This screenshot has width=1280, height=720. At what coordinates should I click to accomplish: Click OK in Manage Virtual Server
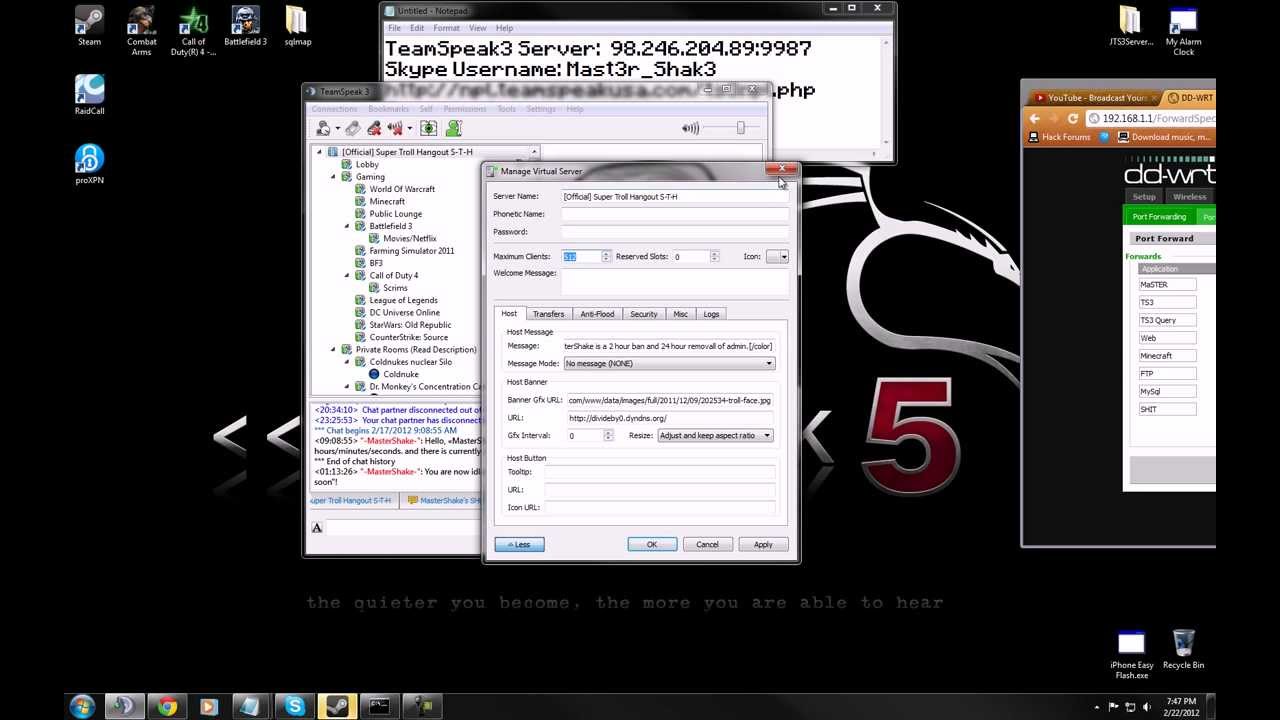[x=652, y=544]
